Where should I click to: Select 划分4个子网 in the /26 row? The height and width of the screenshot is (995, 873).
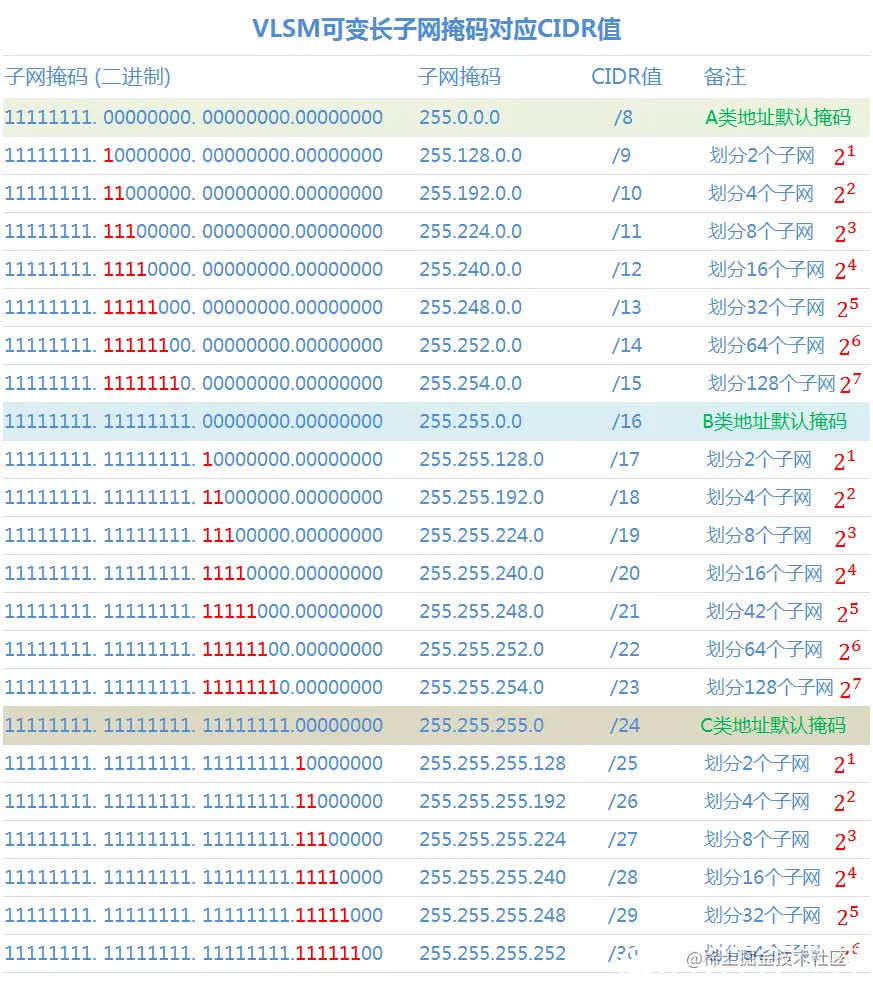[x=757, y=801]
